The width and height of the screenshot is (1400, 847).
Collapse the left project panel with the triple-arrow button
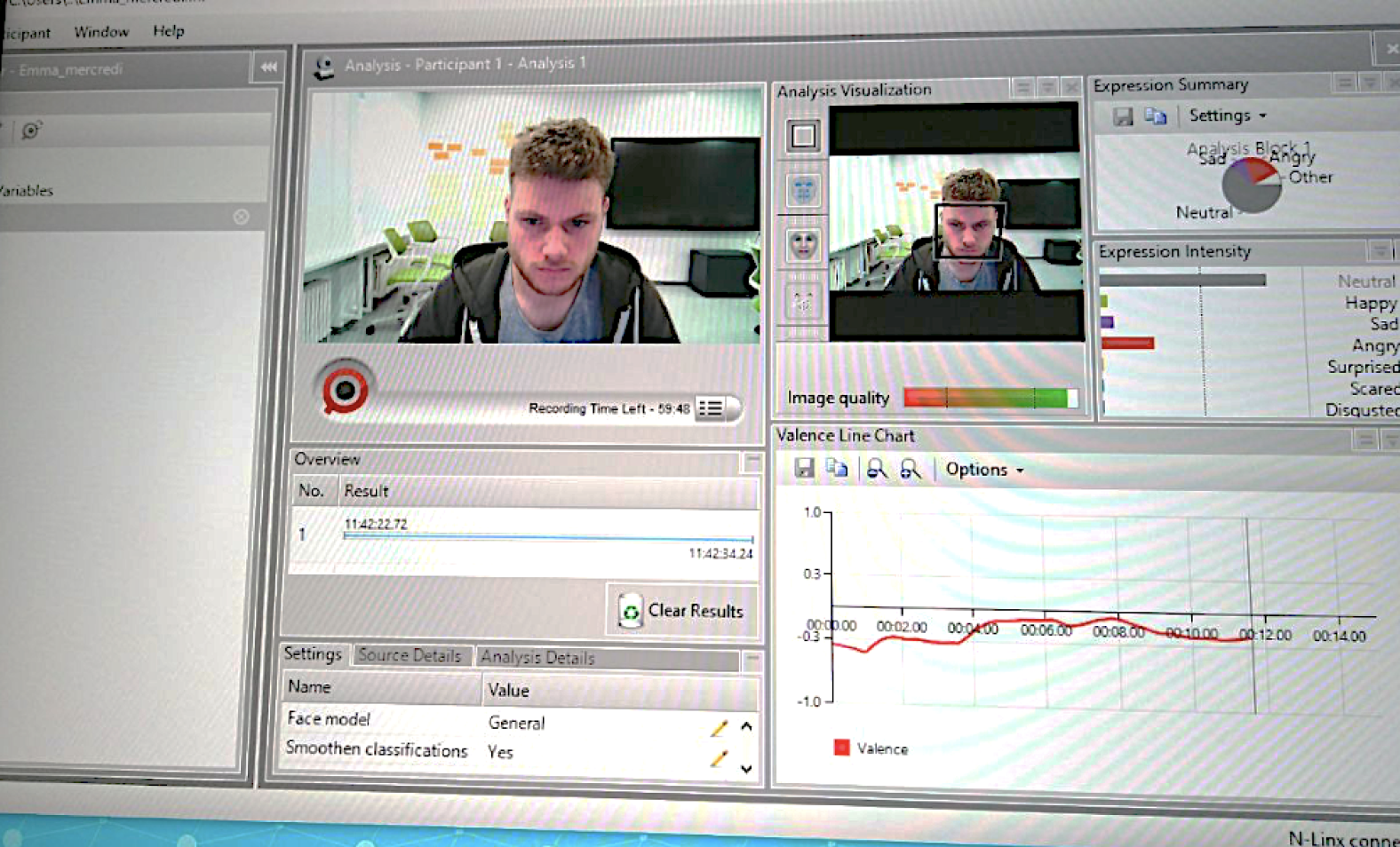(268, 67)
